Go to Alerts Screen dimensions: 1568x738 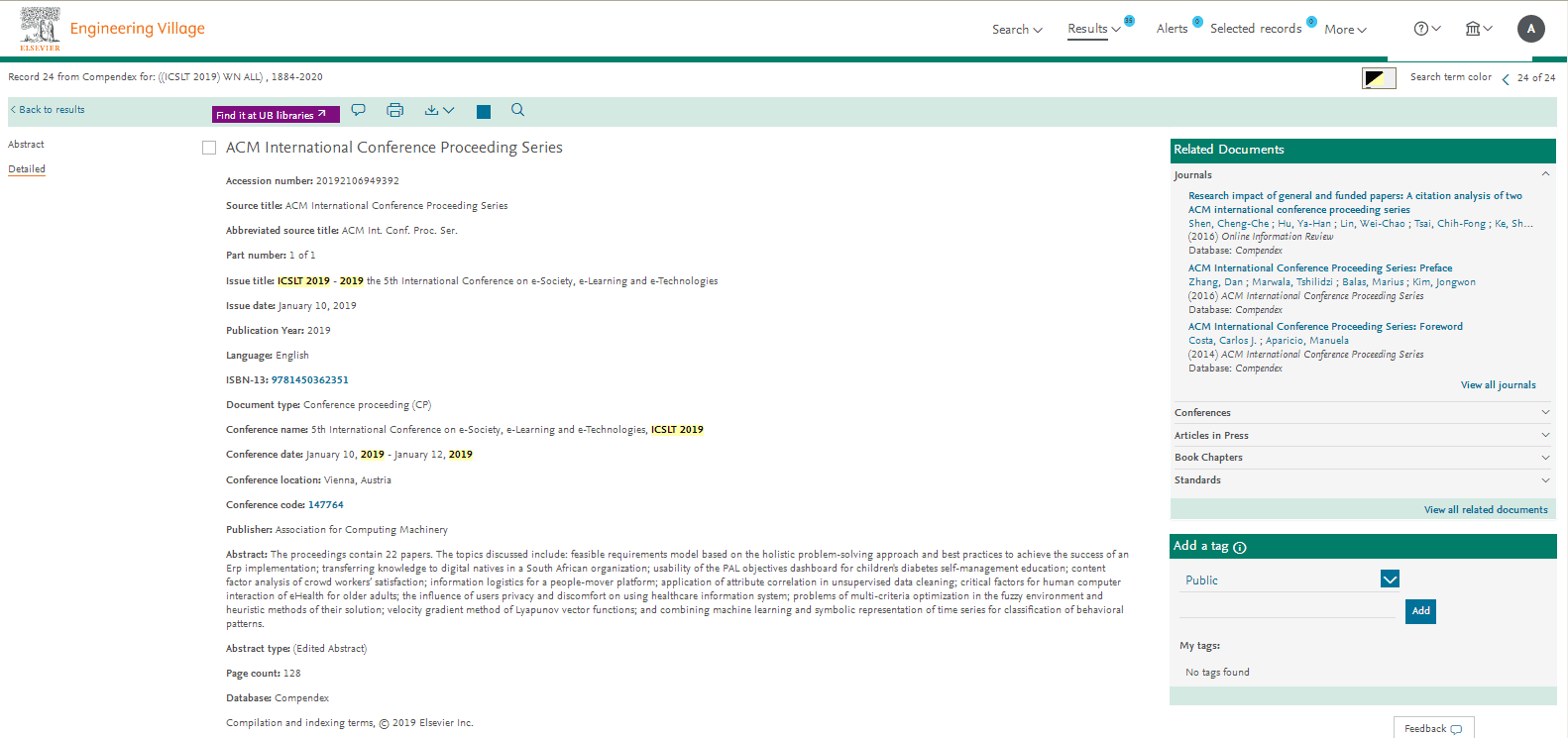pos(1172,29)
